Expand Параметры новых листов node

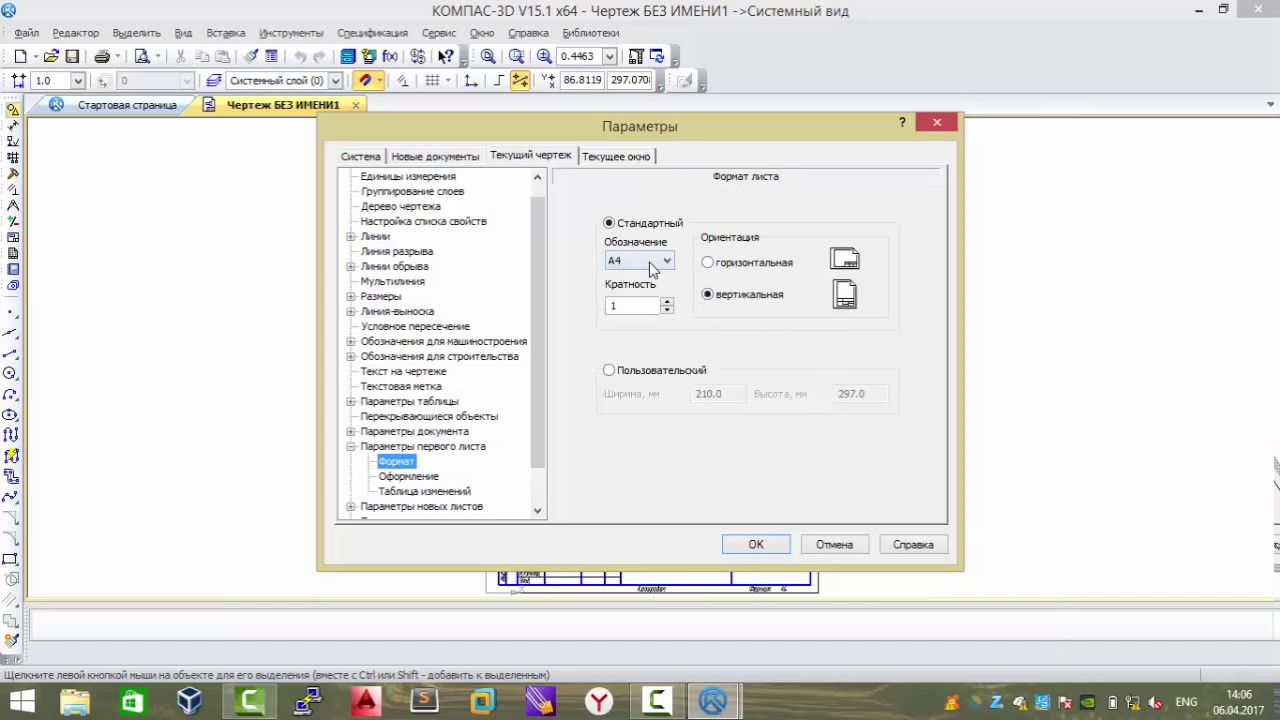[x=351, y=507]
